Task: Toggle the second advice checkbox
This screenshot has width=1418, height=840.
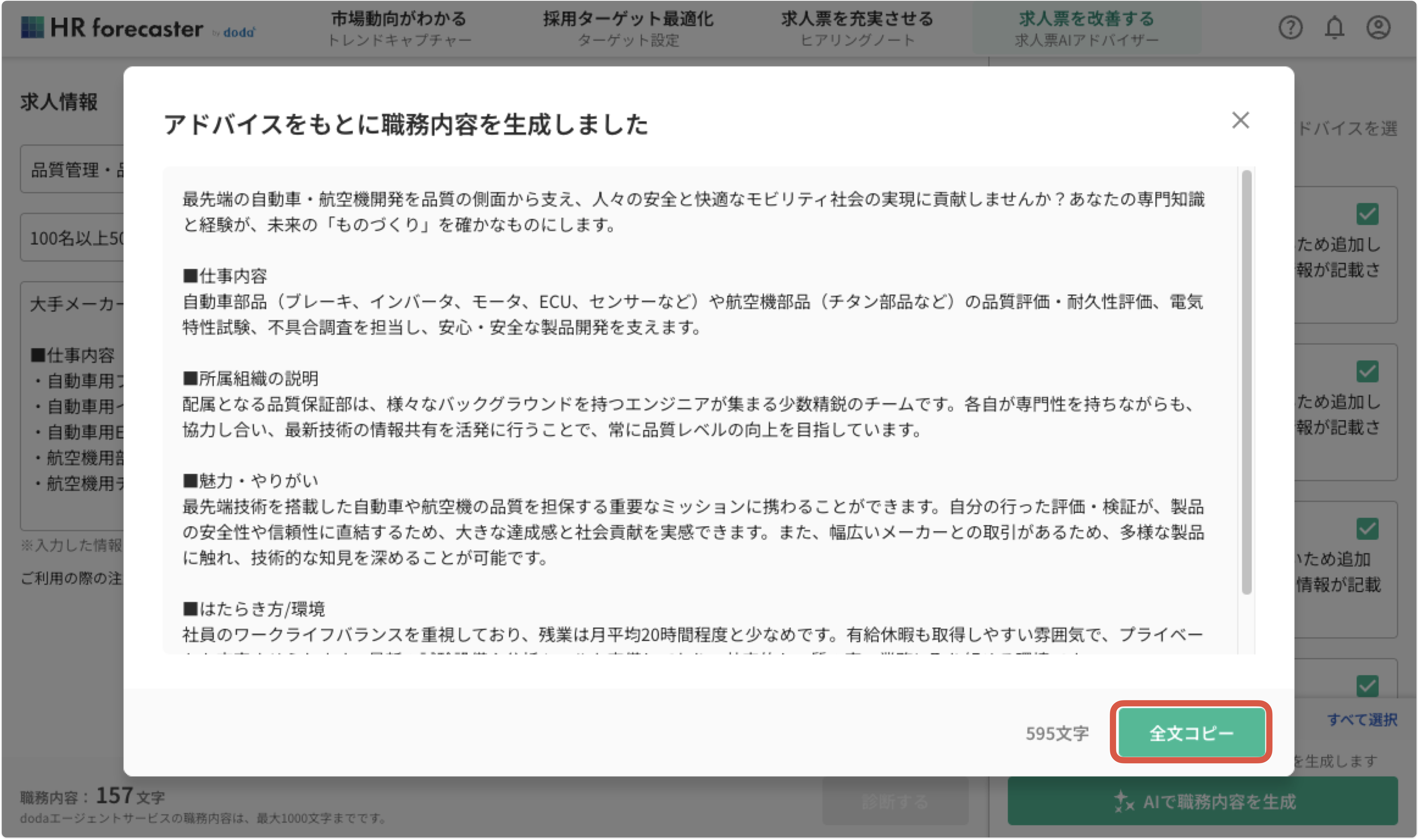Action: (x=1367, y=371)
